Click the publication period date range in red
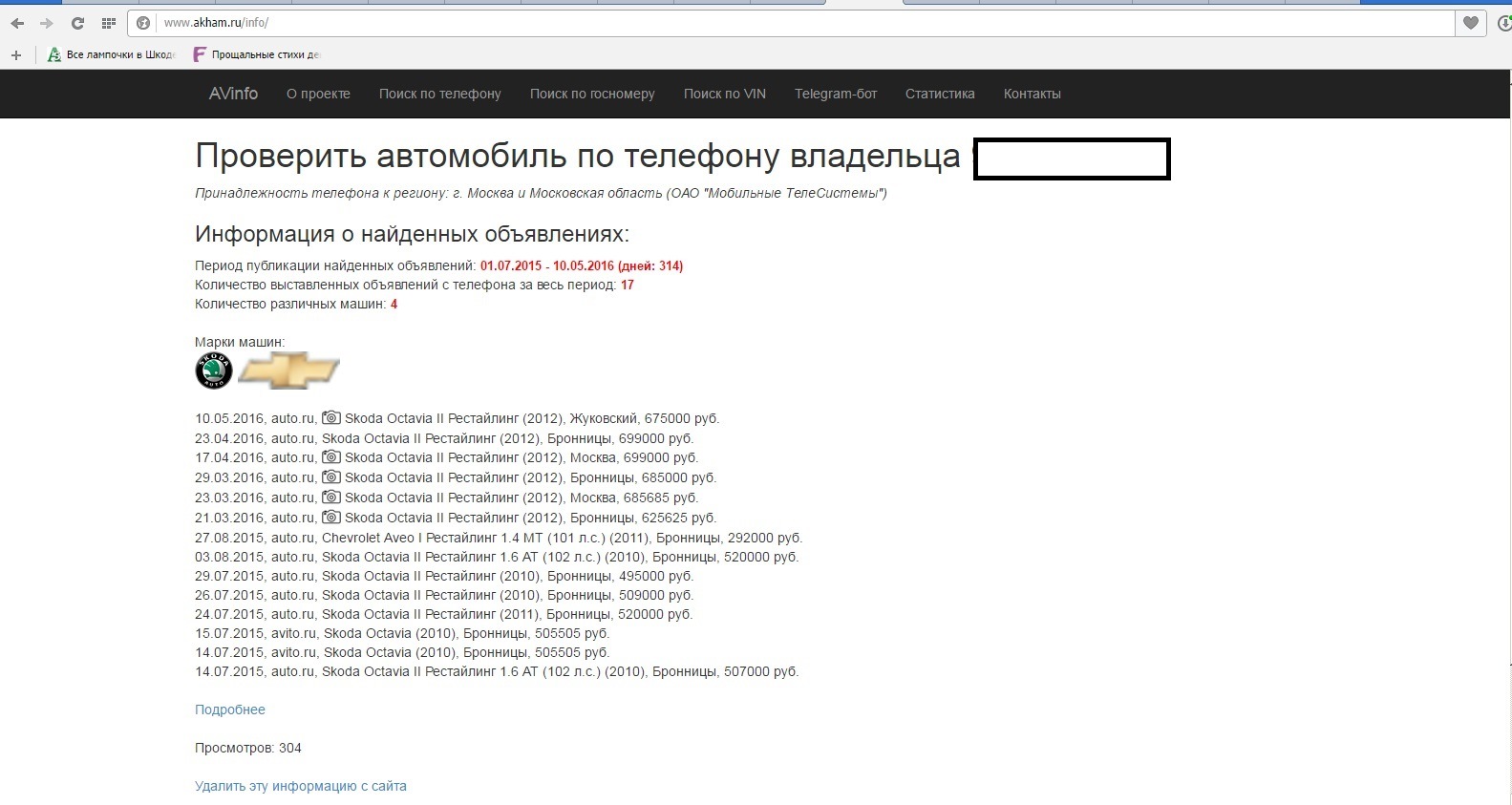 (x=582, y=265)
